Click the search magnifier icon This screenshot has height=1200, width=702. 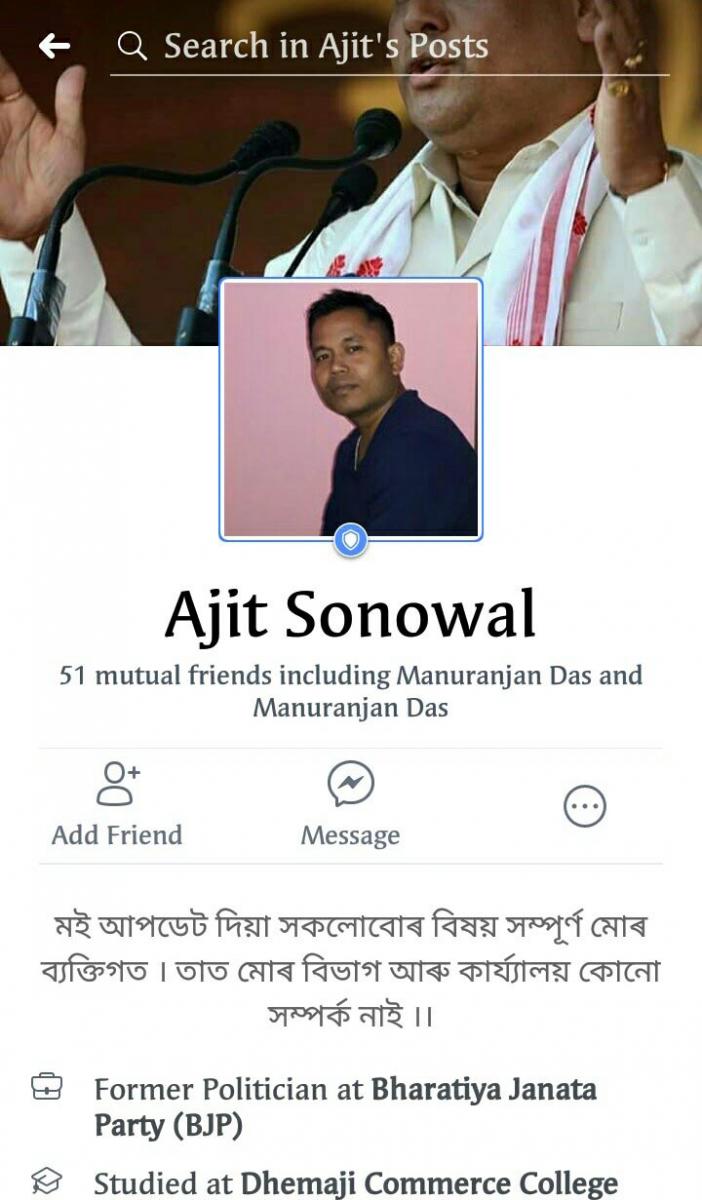click(132, 46)
